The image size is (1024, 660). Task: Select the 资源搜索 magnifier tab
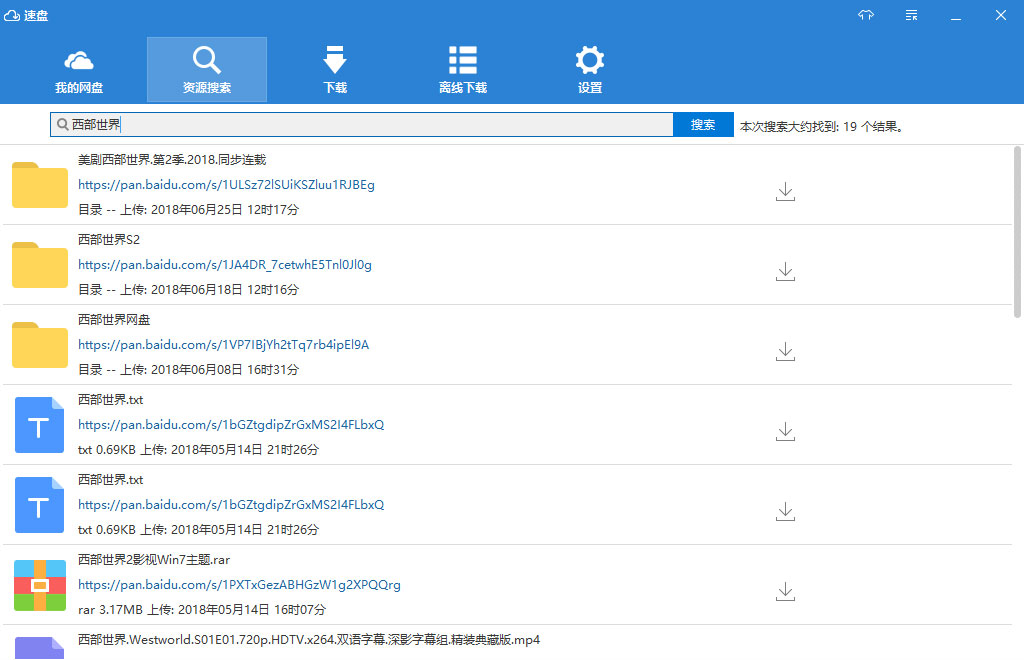pos(207,70)
